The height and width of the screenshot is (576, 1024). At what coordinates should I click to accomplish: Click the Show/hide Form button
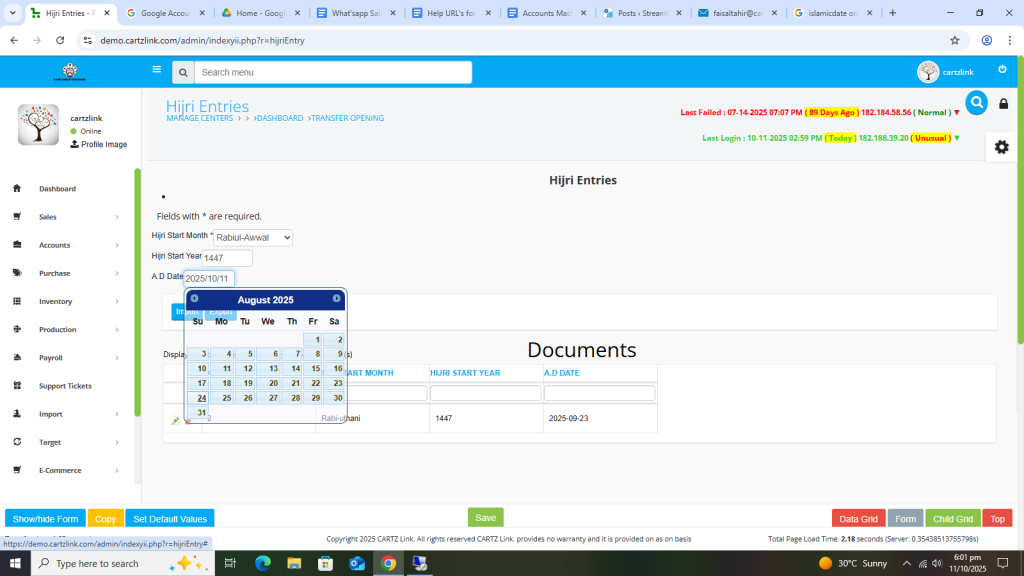tap(45, 519)
